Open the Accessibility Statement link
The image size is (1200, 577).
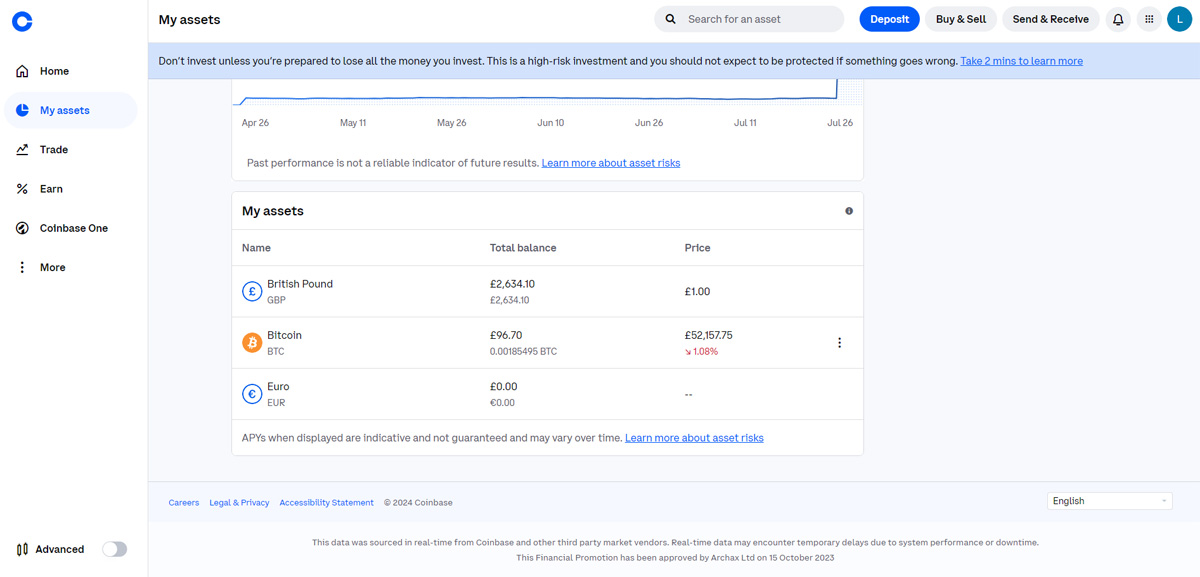(327, 503)
